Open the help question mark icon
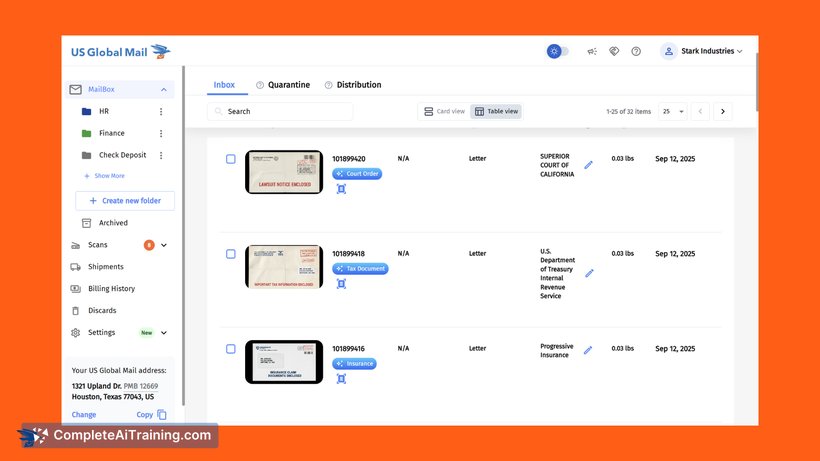The image size is (820, 461). click(636, 51)
